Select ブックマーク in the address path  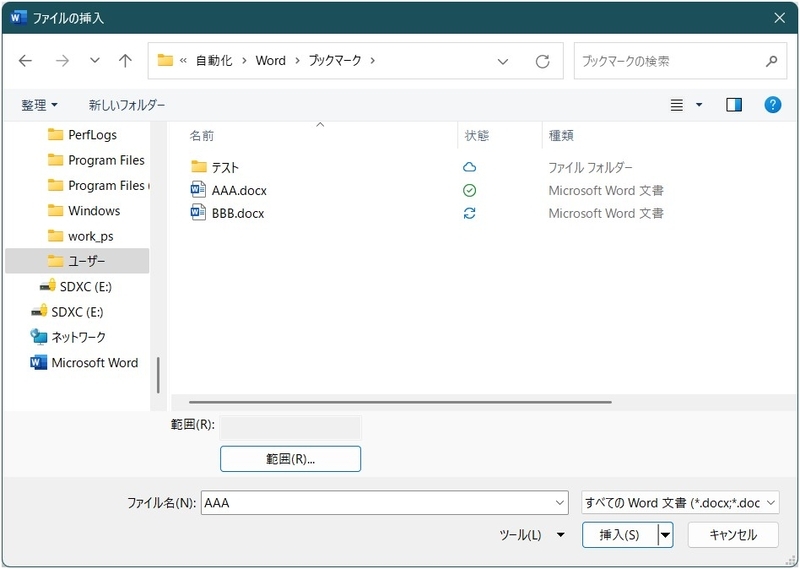335,60
